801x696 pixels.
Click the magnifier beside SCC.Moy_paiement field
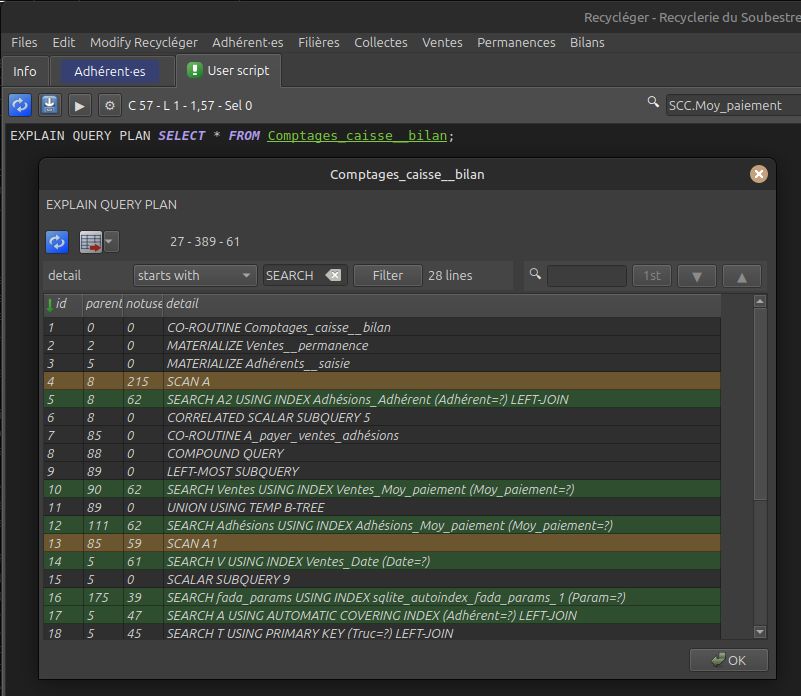click(653, 102)
